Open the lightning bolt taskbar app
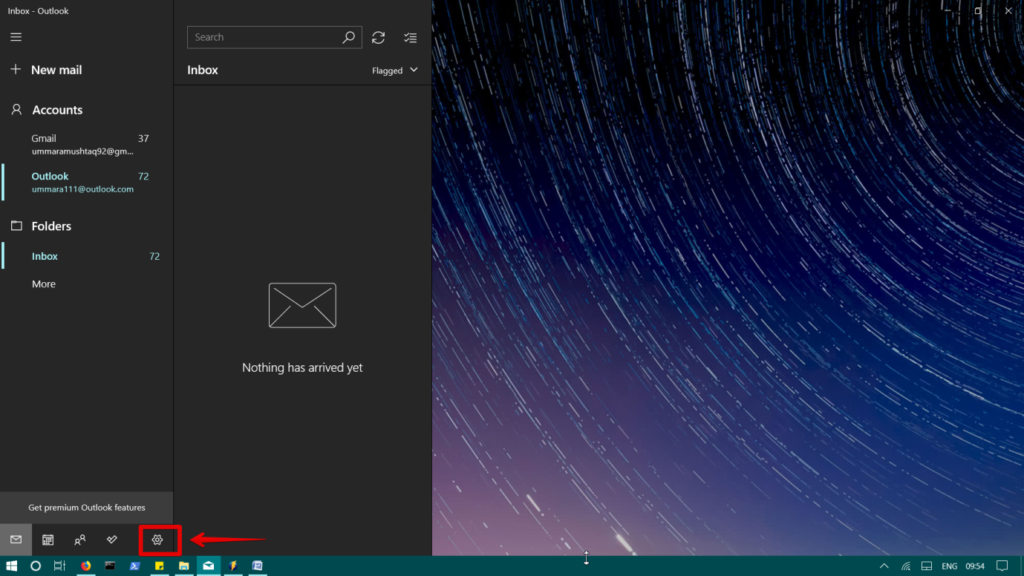This screenshot has width=1024, height=576. 233,566
